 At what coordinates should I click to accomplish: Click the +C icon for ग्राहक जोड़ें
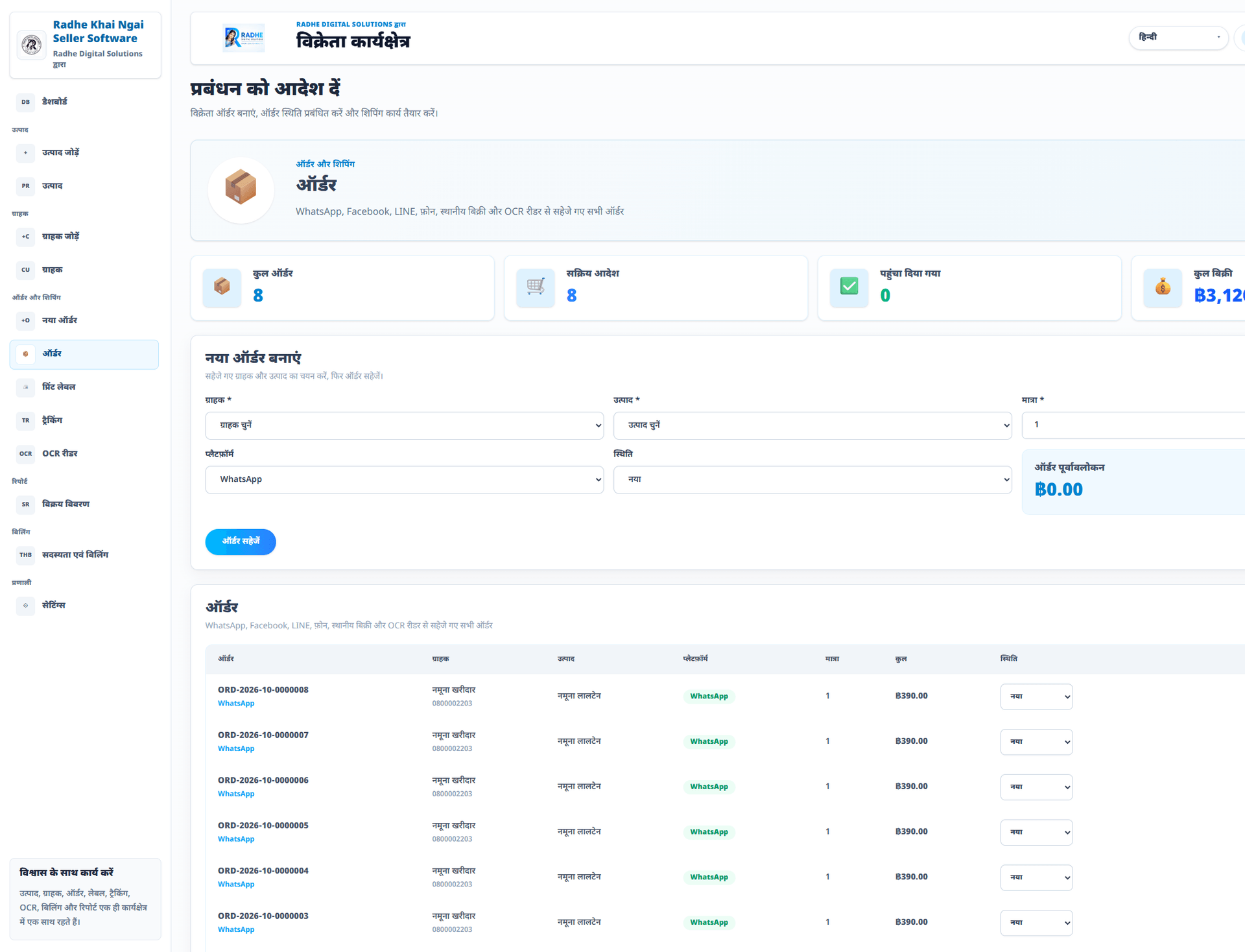click(x=25, y=237)
